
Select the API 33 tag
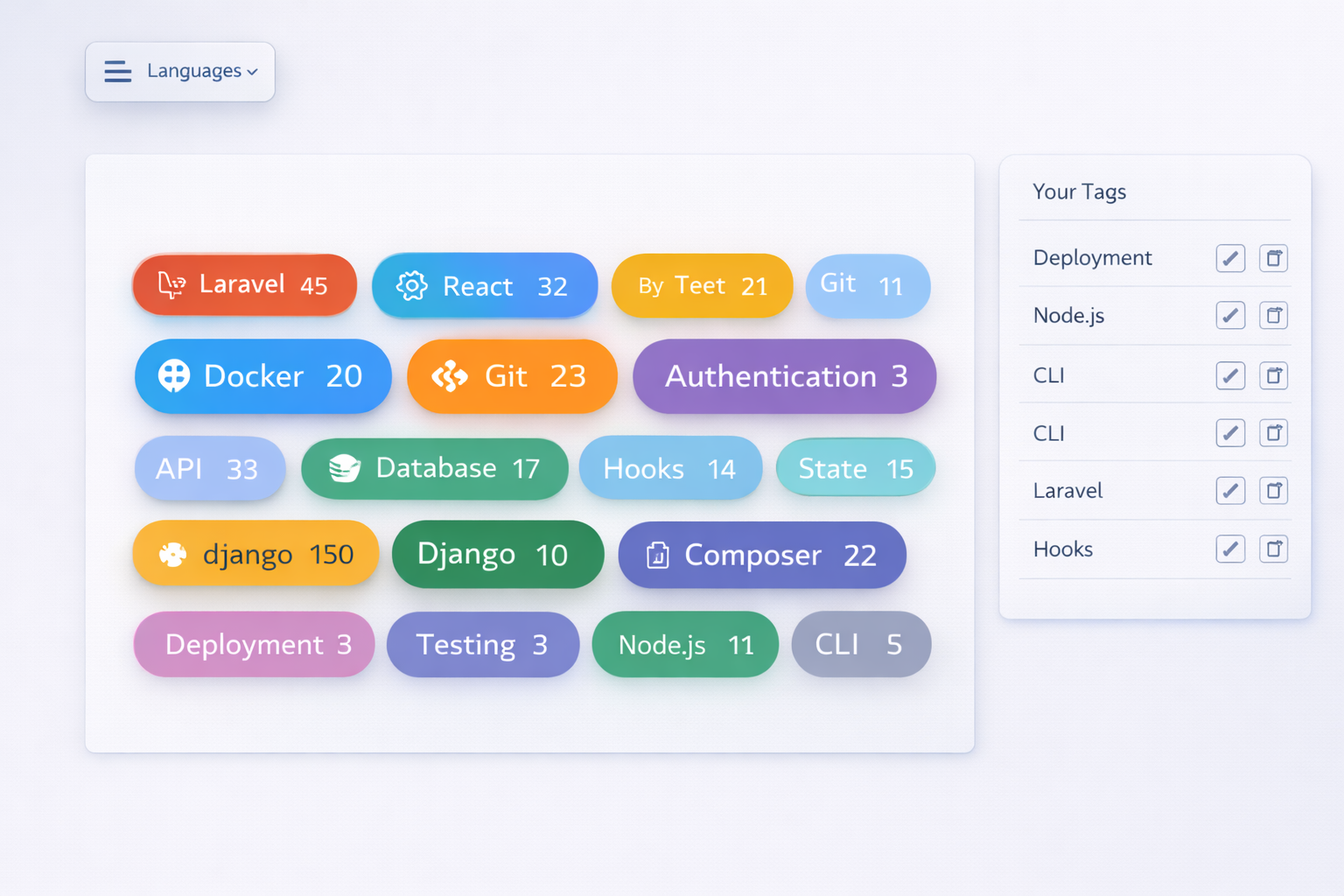[x=209, y=468]
